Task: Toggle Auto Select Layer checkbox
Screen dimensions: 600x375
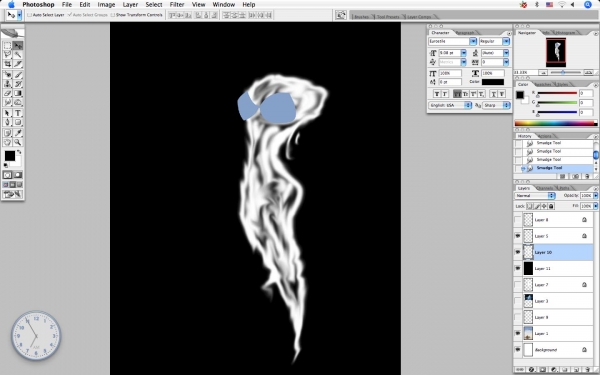Action: (x=29, y=15)
